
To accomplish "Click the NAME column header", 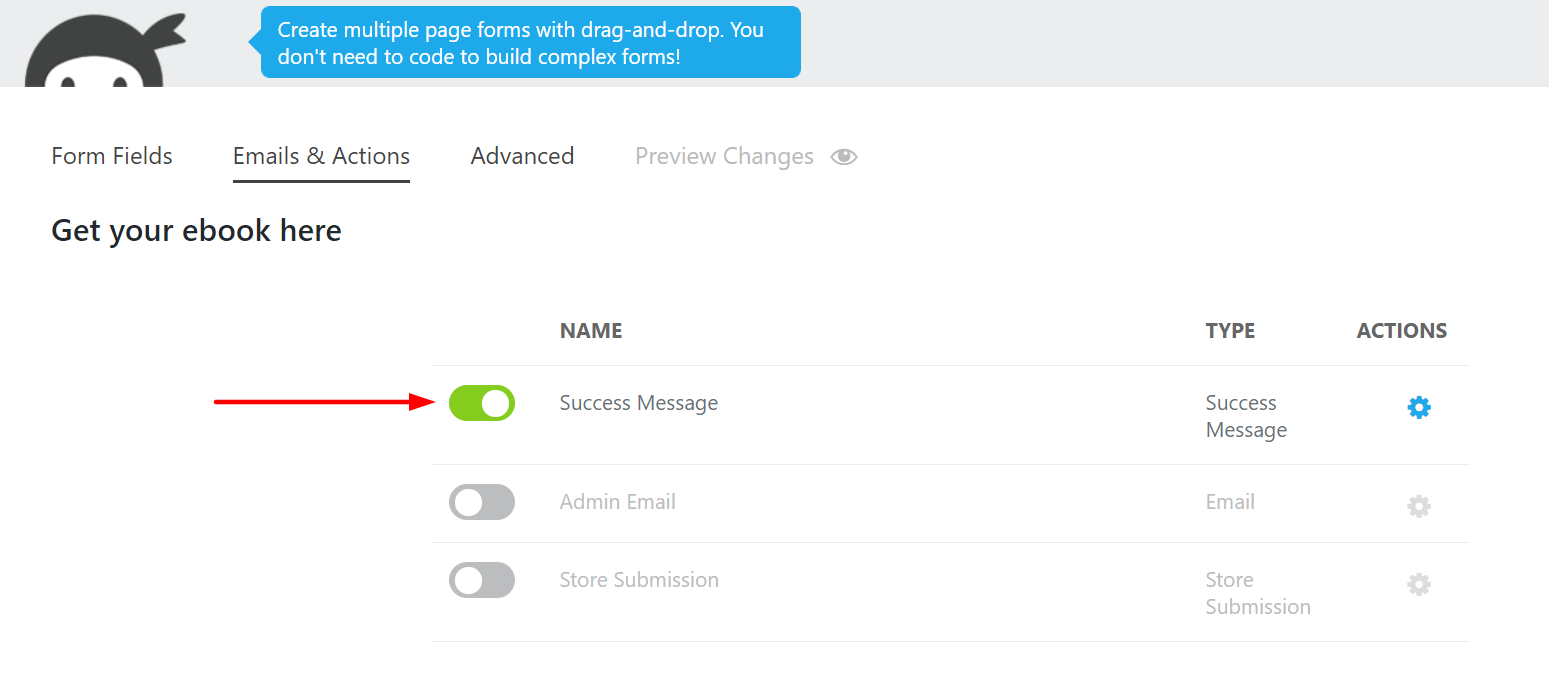I will (591, 331).
